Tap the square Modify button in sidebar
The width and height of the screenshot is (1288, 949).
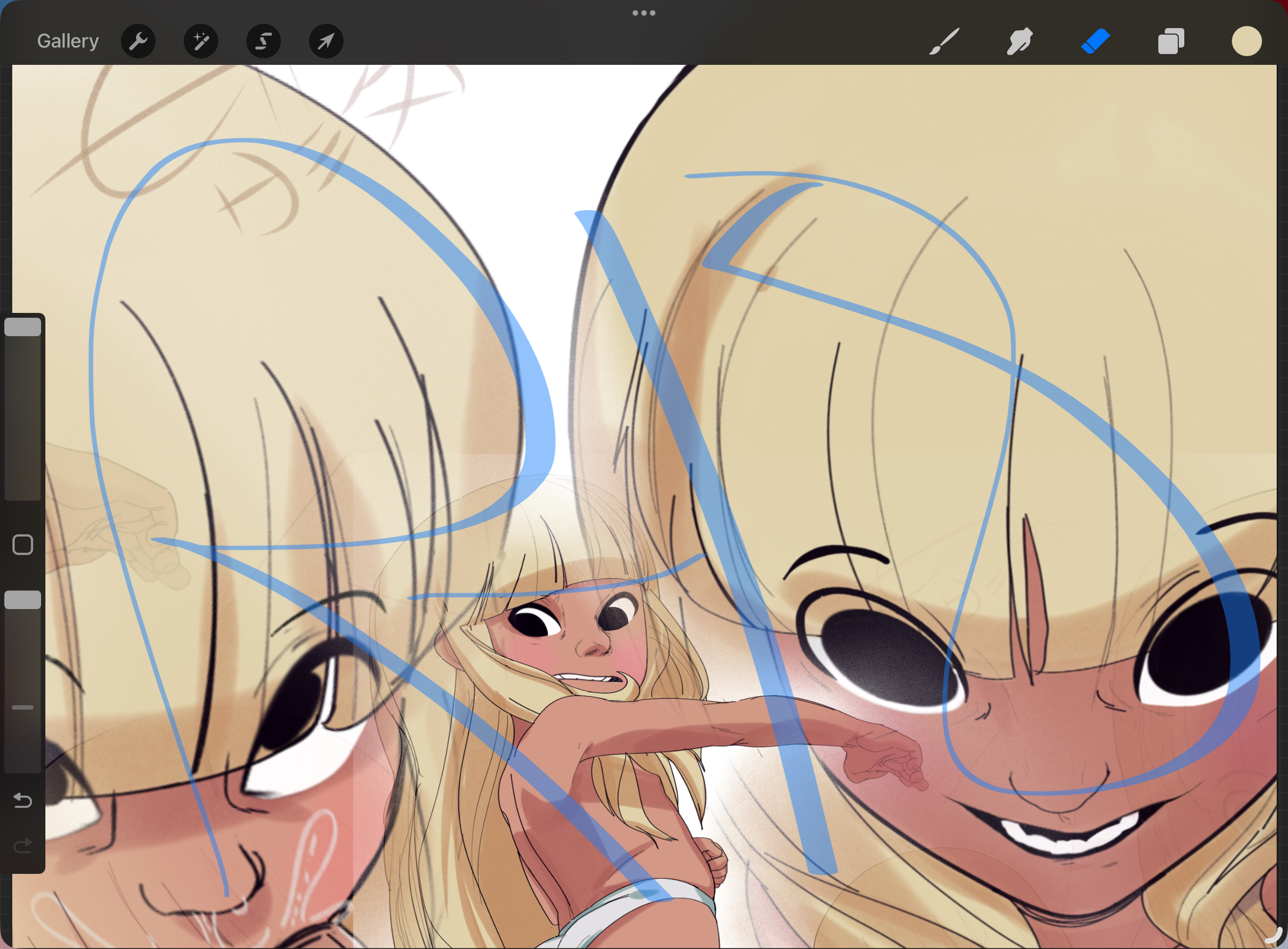pos(23,545)
